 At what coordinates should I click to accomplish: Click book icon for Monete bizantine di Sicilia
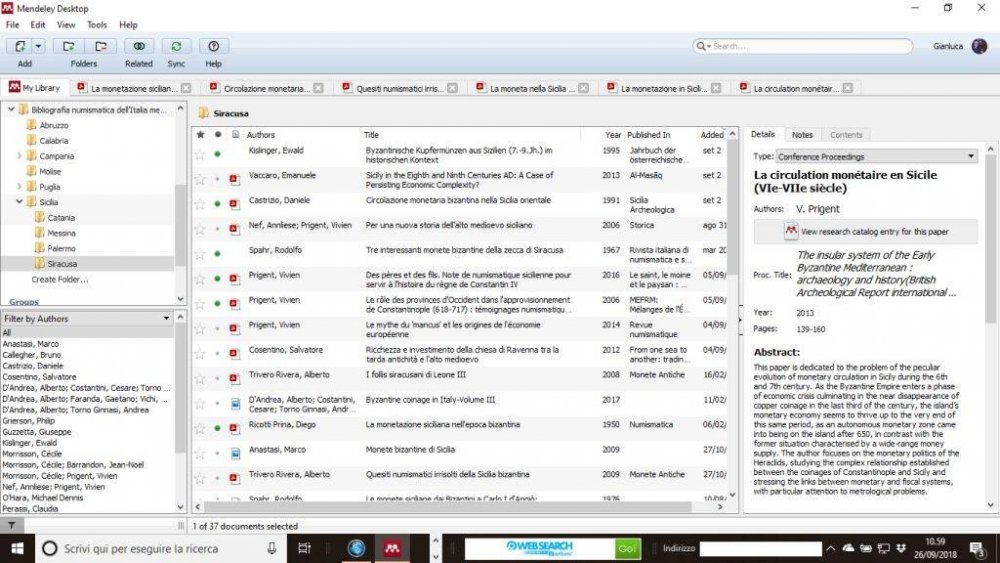tap(235, 453)
